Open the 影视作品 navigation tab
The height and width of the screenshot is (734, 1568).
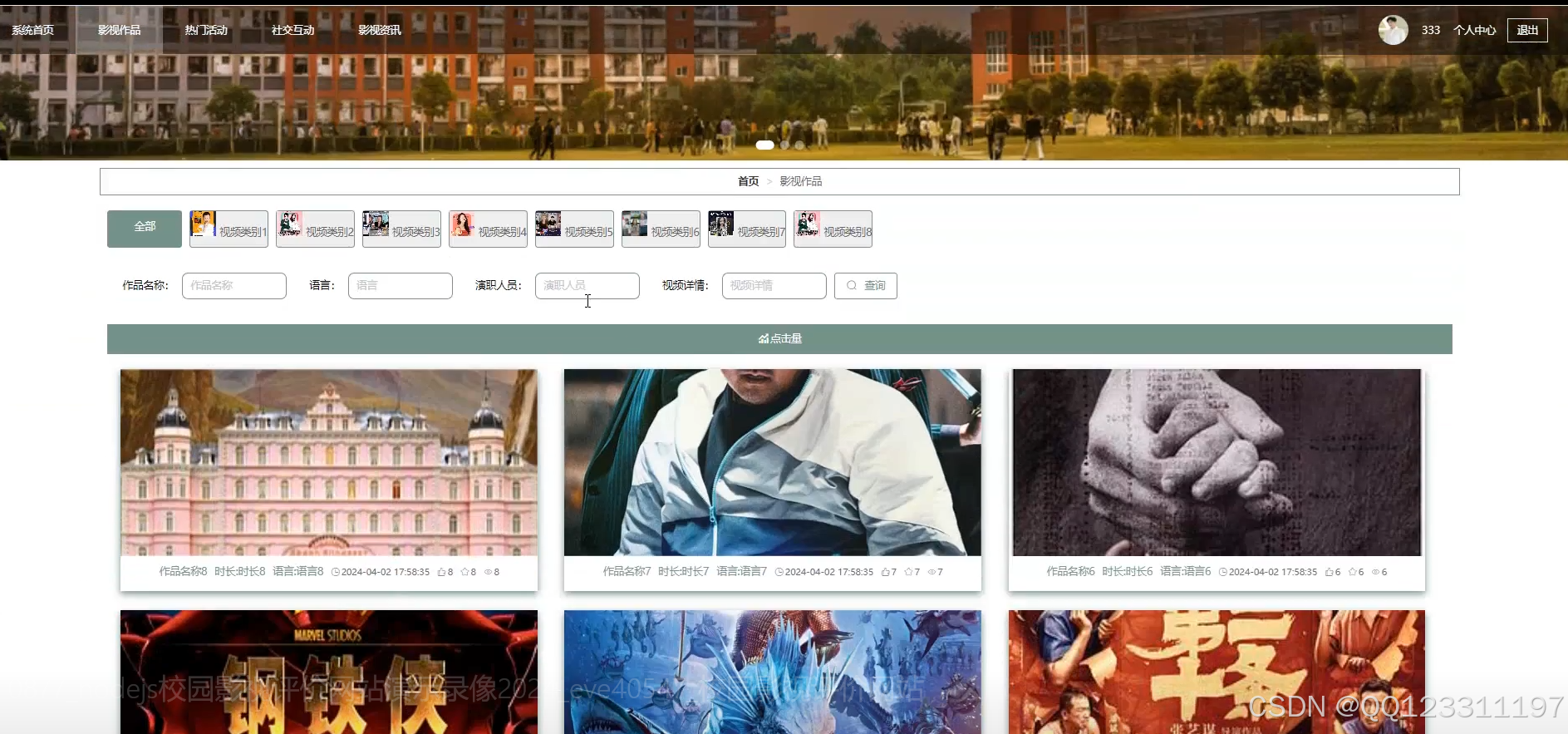(119, 30)
